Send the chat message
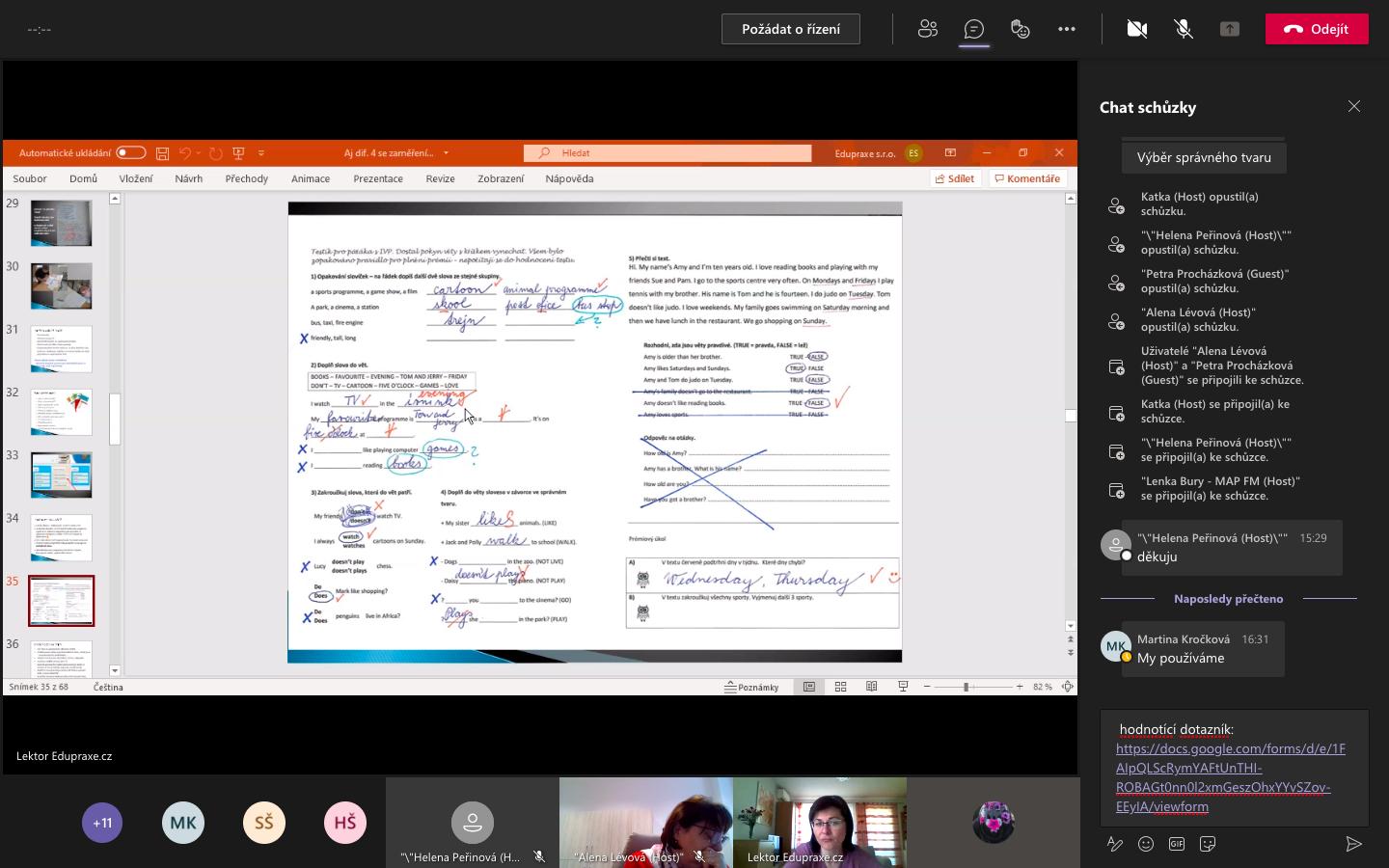The width and height of the screenshot is (1389, 868). click(x=1353, y=844)
